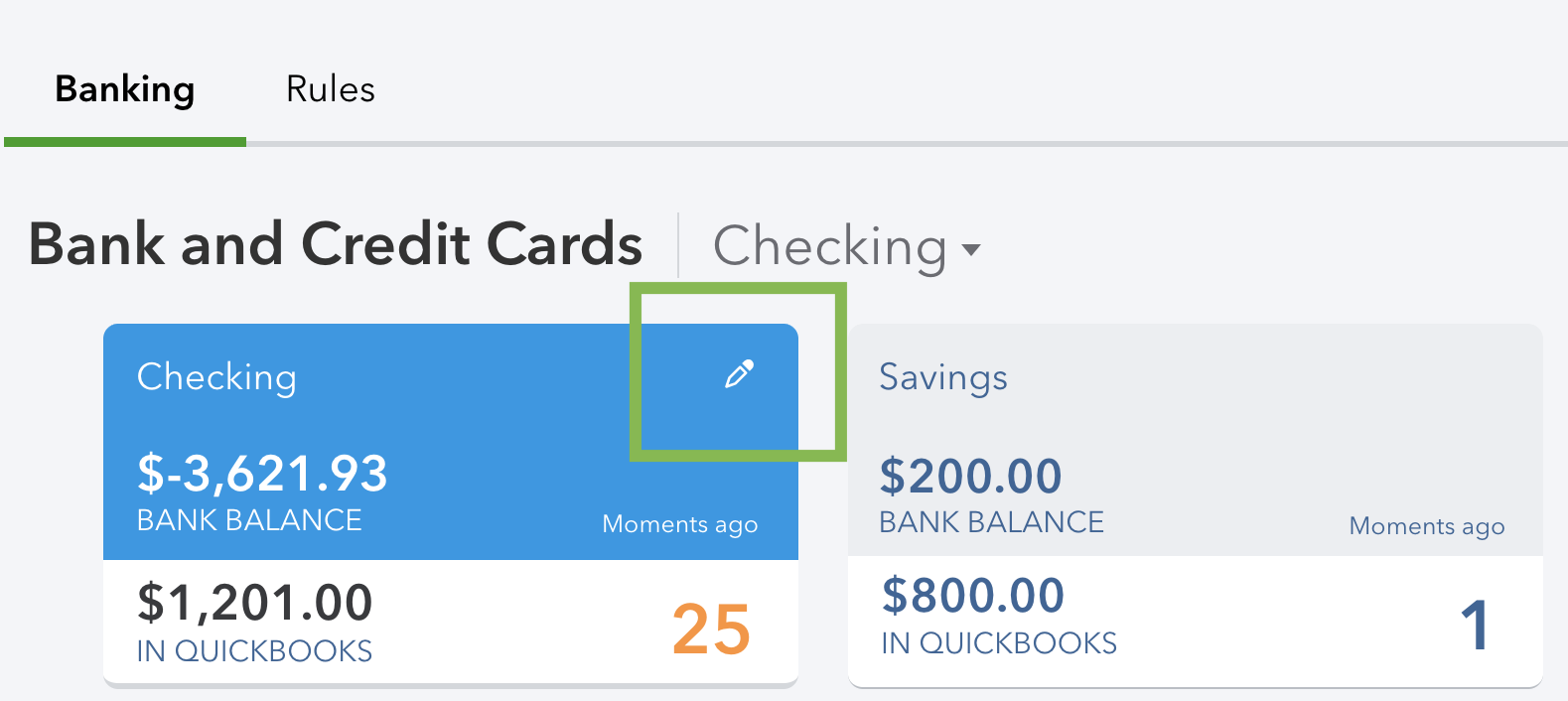Click BANK BALANCE label on Savings card

tap(992, 522)
